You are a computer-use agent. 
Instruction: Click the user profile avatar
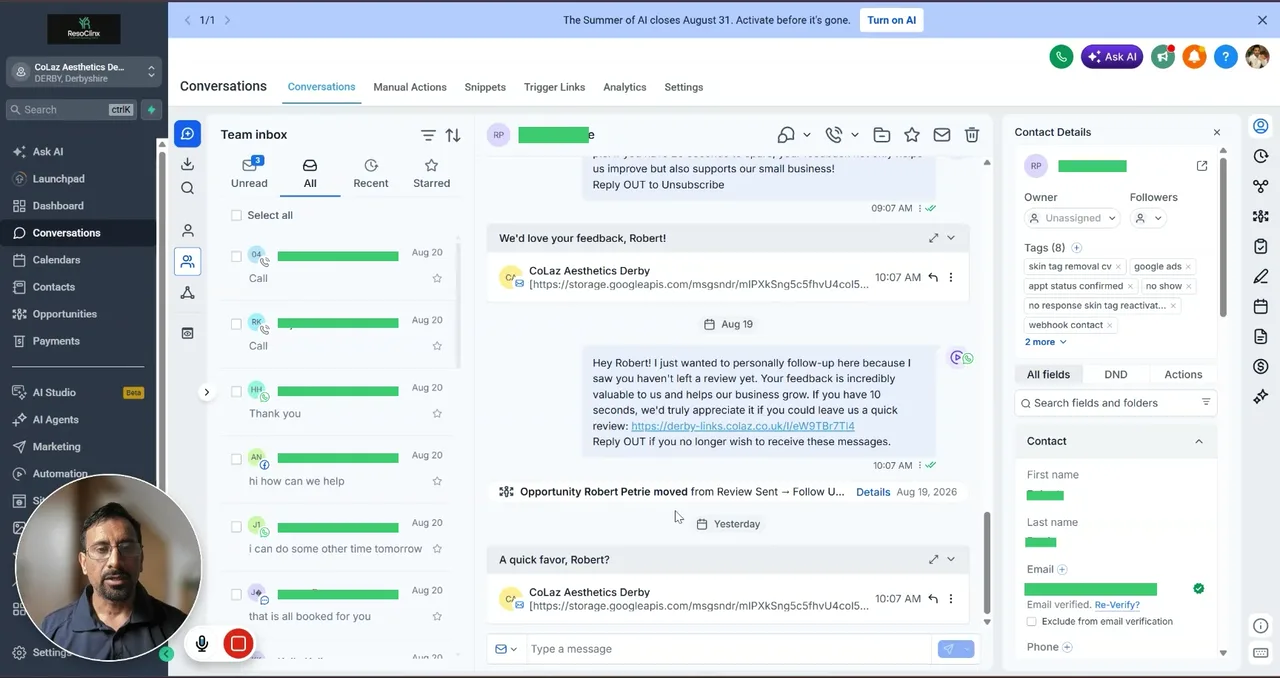point(1257,57)
